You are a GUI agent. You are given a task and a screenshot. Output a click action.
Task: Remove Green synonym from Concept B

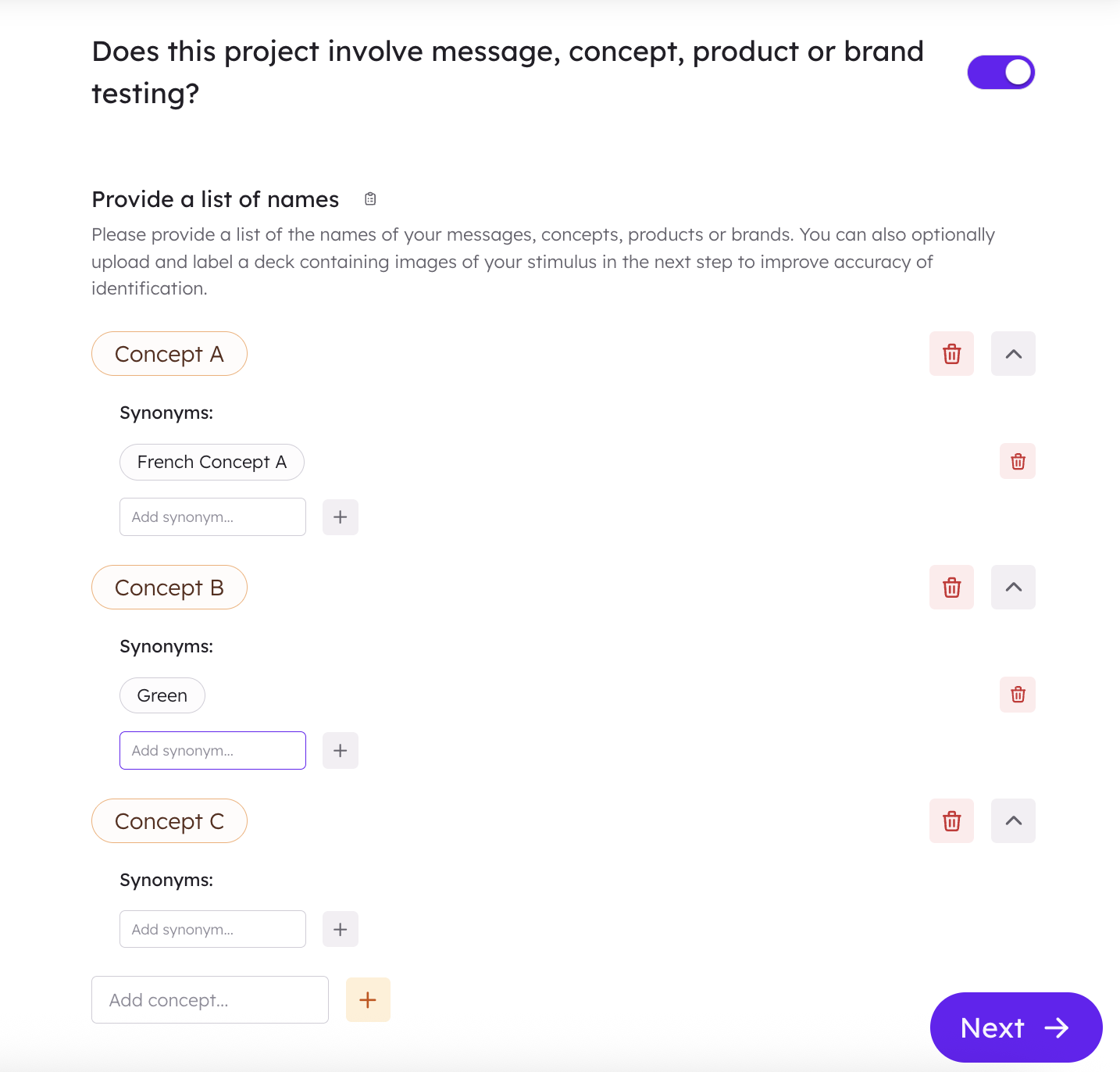coord(1018,695)
